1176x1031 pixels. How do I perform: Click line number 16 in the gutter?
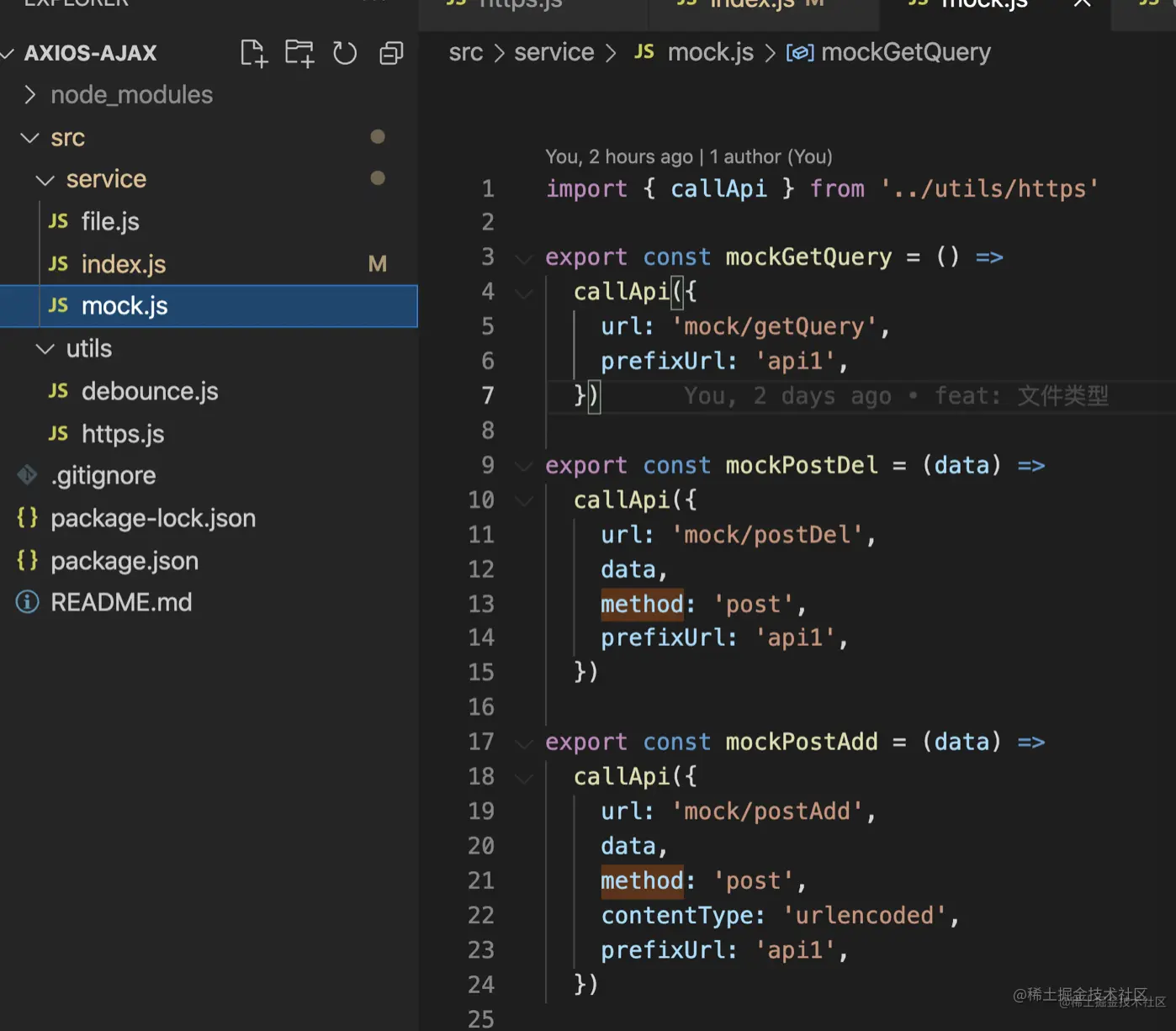click(x=481, y=707)
